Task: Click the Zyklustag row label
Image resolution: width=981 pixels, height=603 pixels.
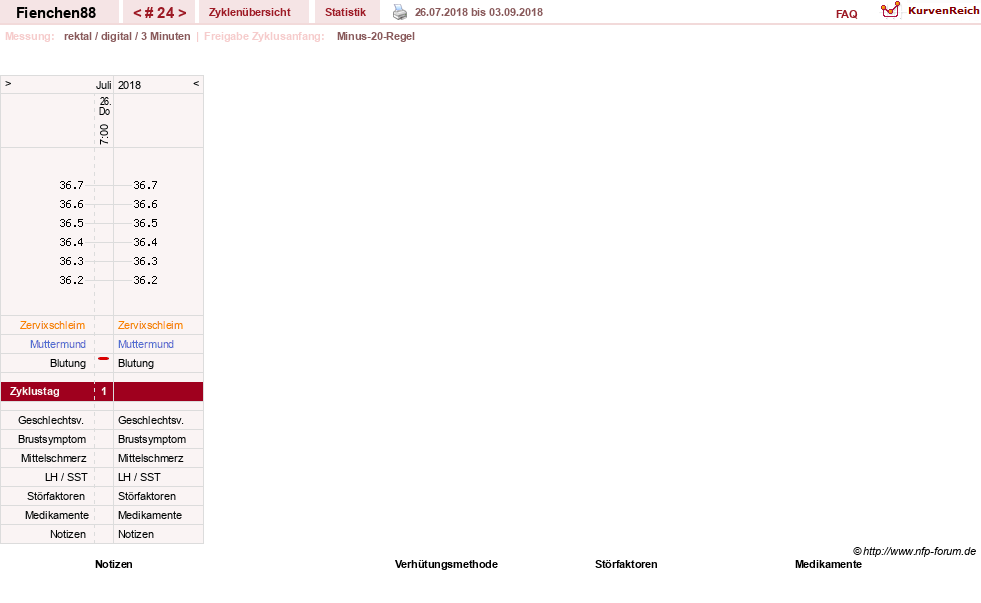Action: click(x=34, y=392)
